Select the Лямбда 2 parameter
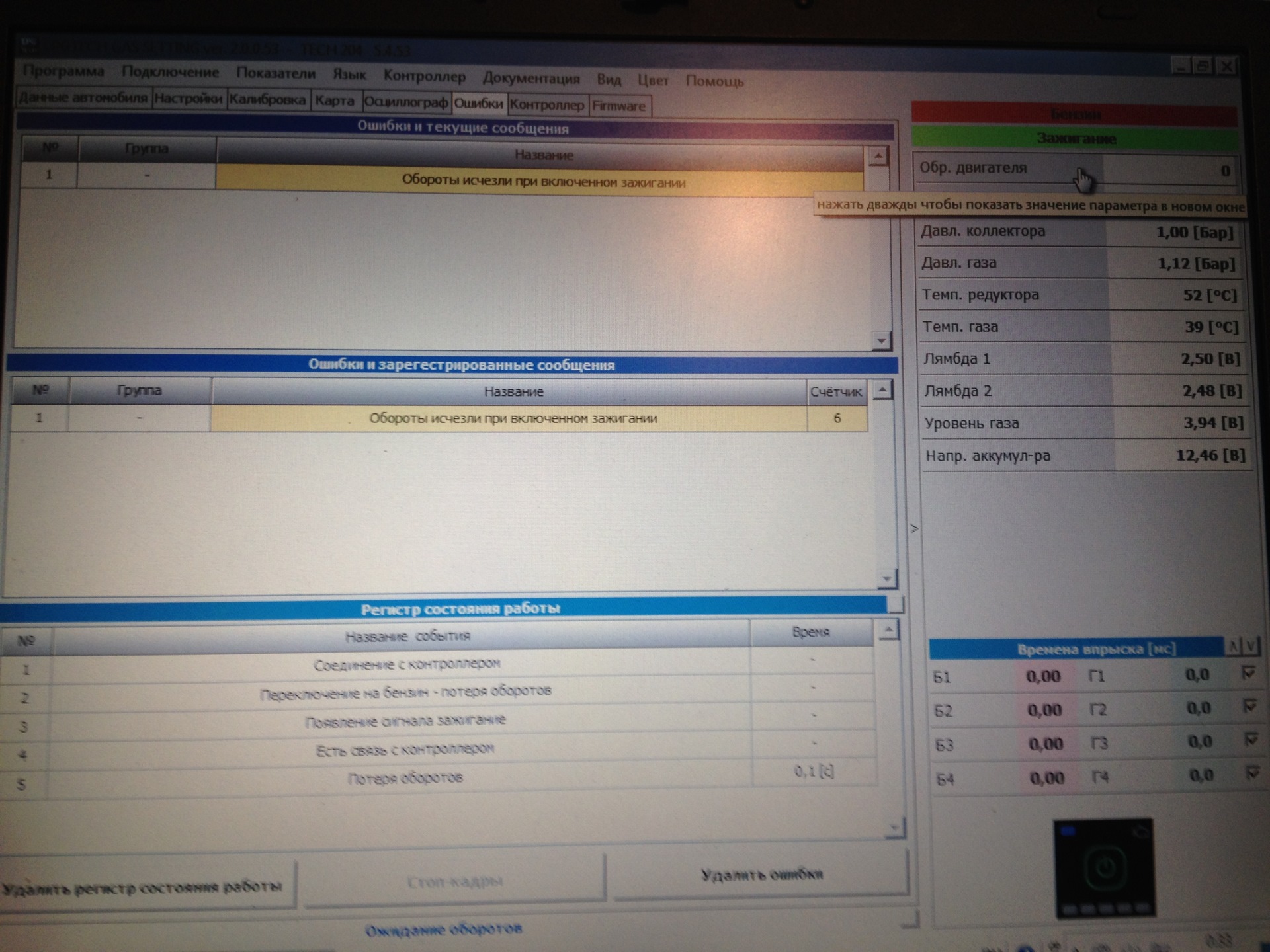Screen dimensions: 1270x952 tap(1086, 391)
